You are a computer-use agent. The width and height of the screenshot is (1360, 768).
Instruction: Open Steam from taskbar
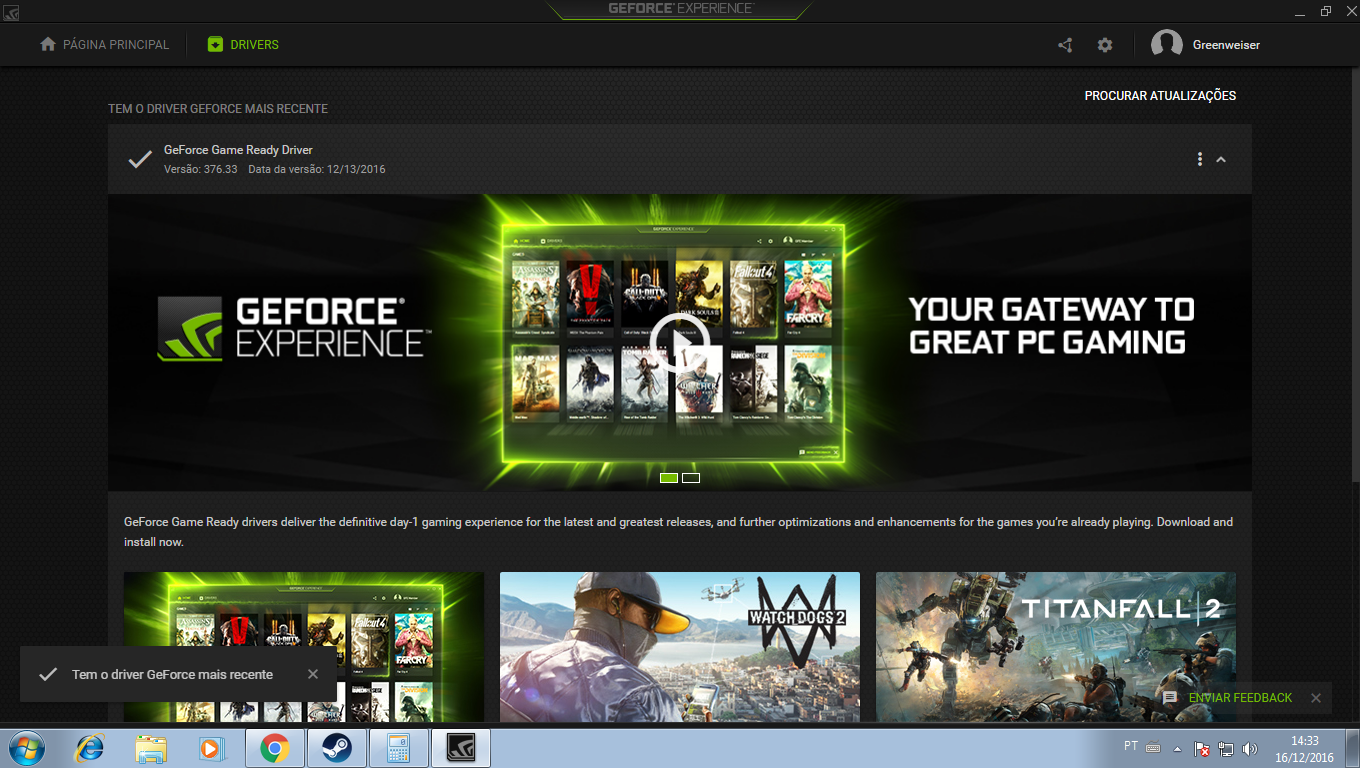336,748
